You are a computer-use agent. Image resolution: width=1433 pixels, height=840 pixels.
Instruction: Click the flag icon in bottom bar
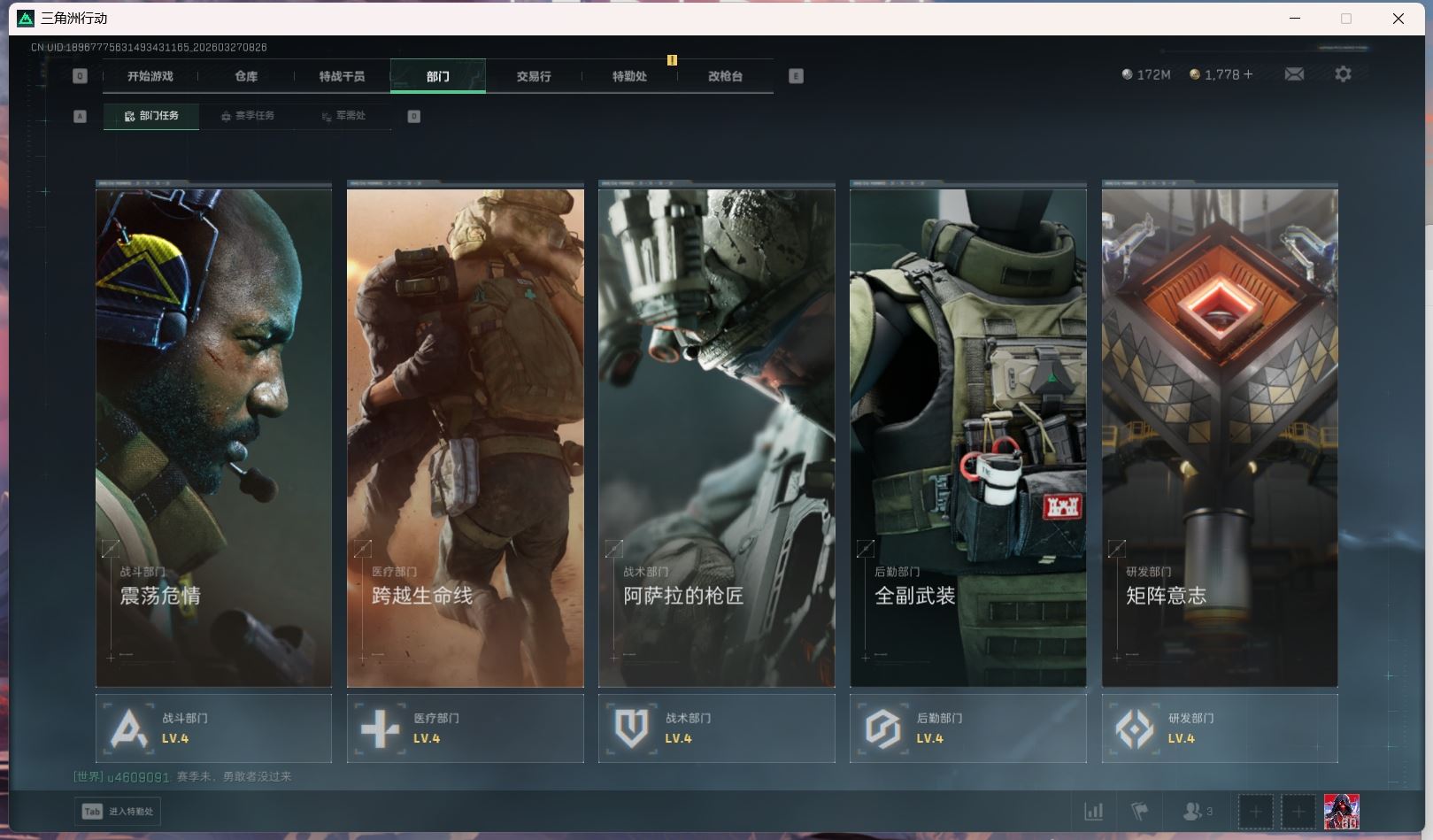click(1139, 811)
